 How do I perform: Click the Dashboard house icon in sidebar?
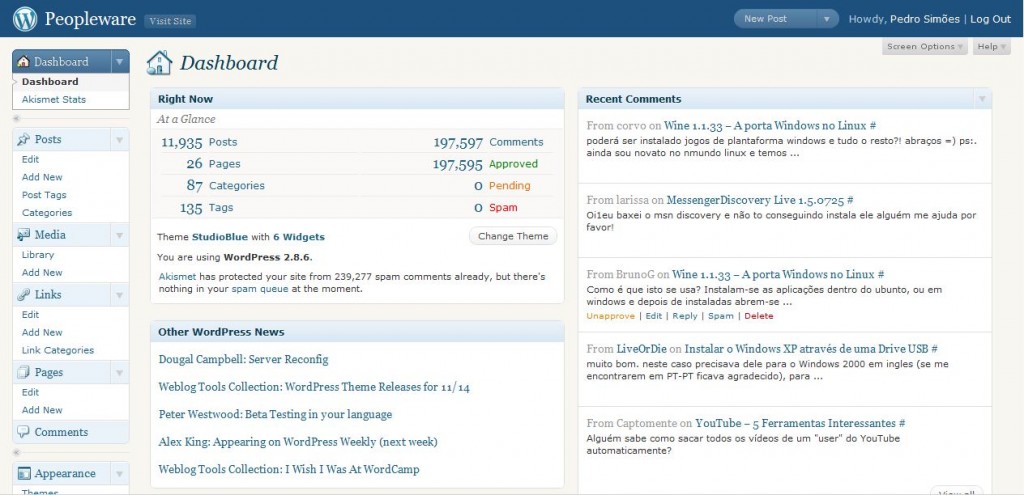point(24,61)
